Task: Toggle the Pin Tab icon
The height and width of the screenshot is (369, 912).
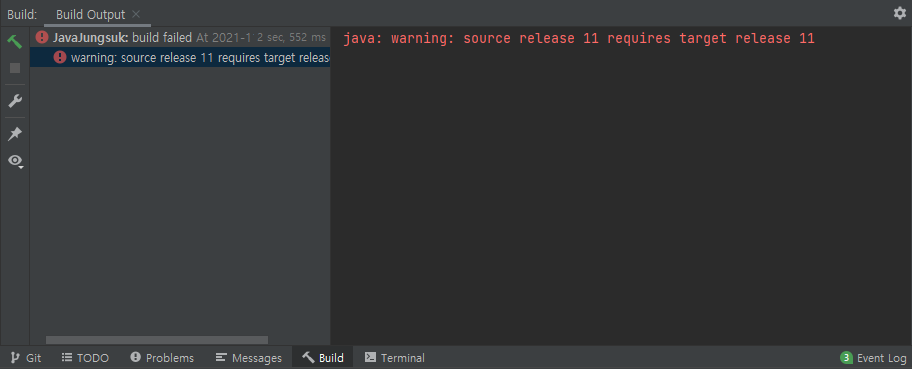Action: [15, 134]
